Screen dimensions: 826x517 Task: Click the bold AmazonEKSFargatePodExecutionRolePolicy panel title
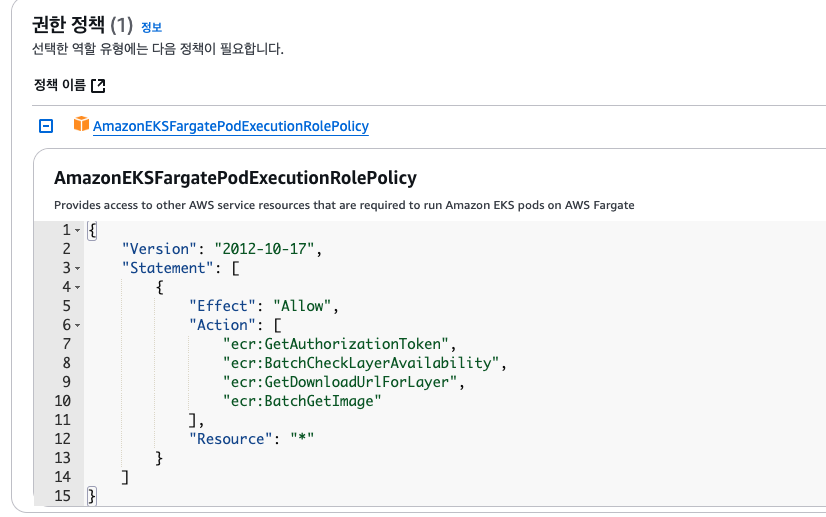[235, 178]
